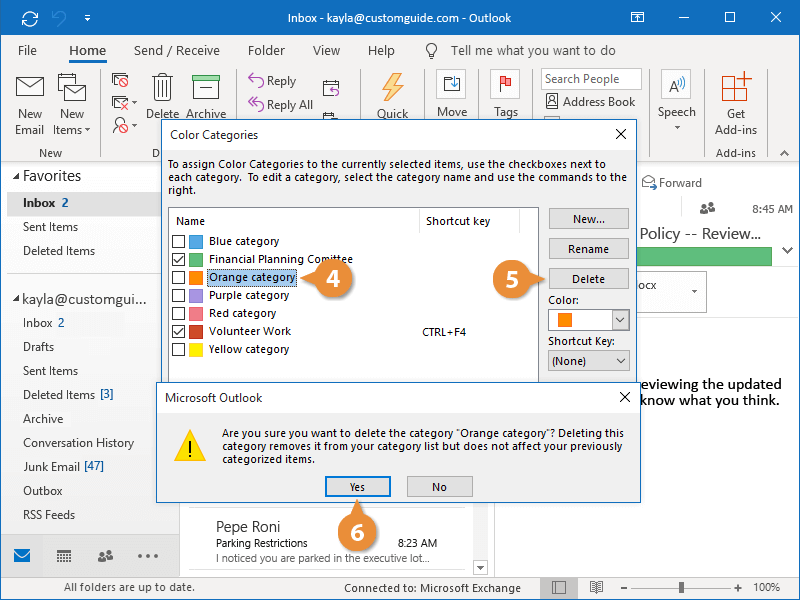Viewport: 800px width, 600px height.
Task: Open the Address Book
Action: (x=590, y=102)
